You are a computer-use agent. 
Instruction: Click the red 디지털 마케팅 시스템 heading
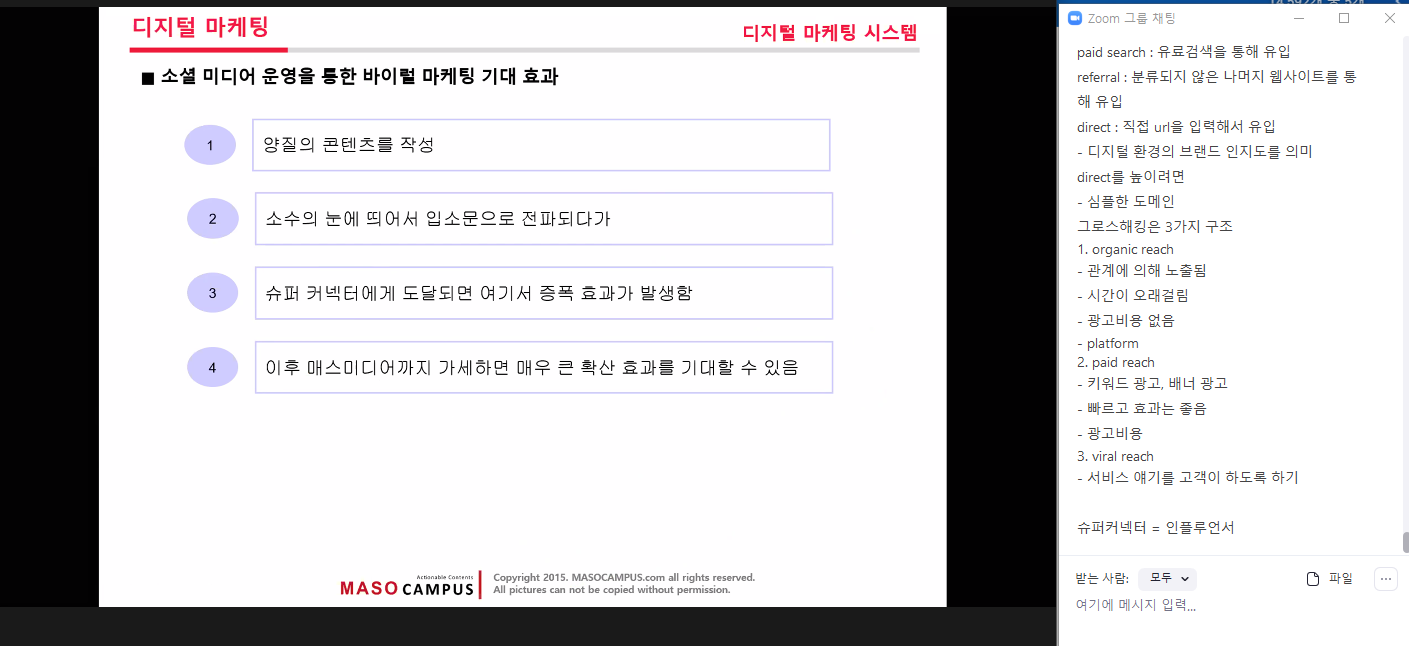point(829,32)
